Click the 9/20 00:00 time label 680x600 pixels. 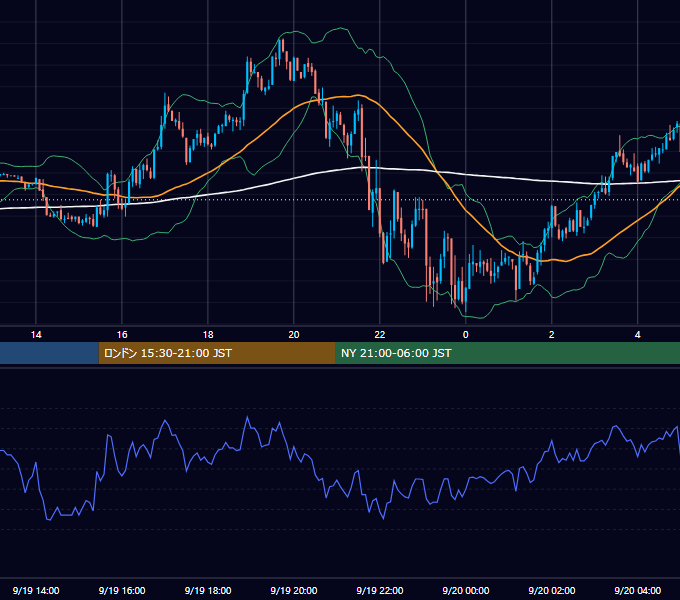tap(466, 590)
